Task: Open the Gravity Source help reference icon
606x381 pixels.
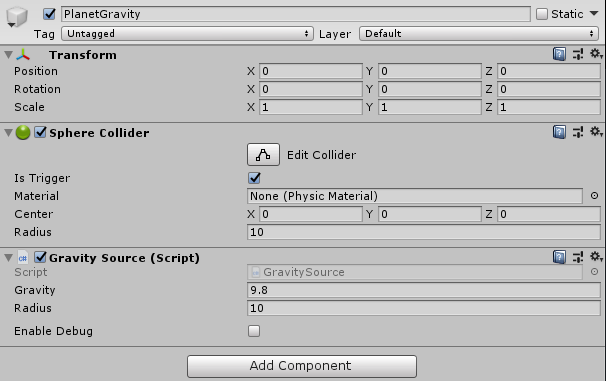Action: tap(559, 257)
